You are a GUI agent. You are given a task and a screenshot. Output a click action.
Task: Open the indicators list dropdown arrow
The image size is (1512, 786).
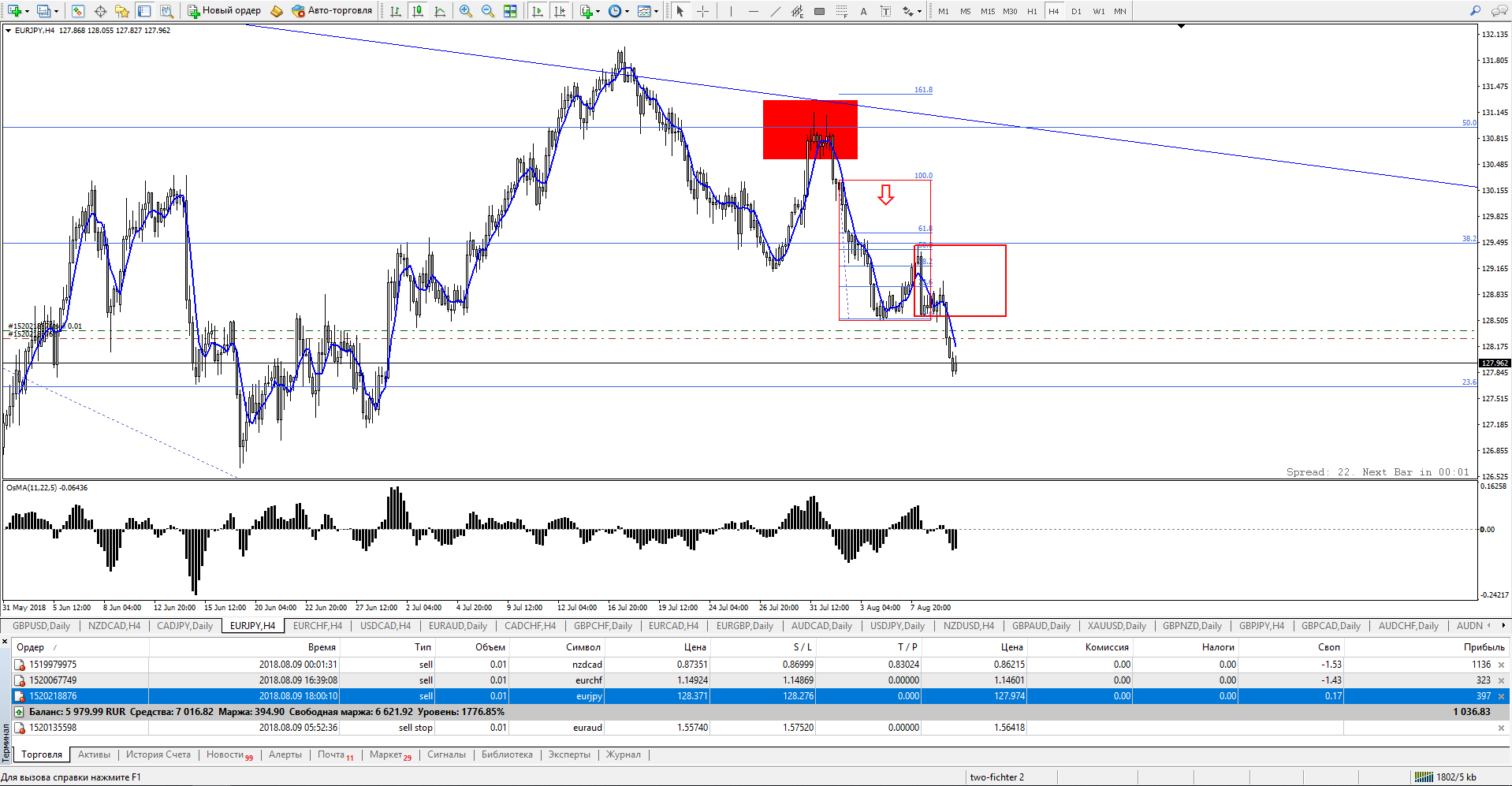pyautogui.click(x=598, y=11)
